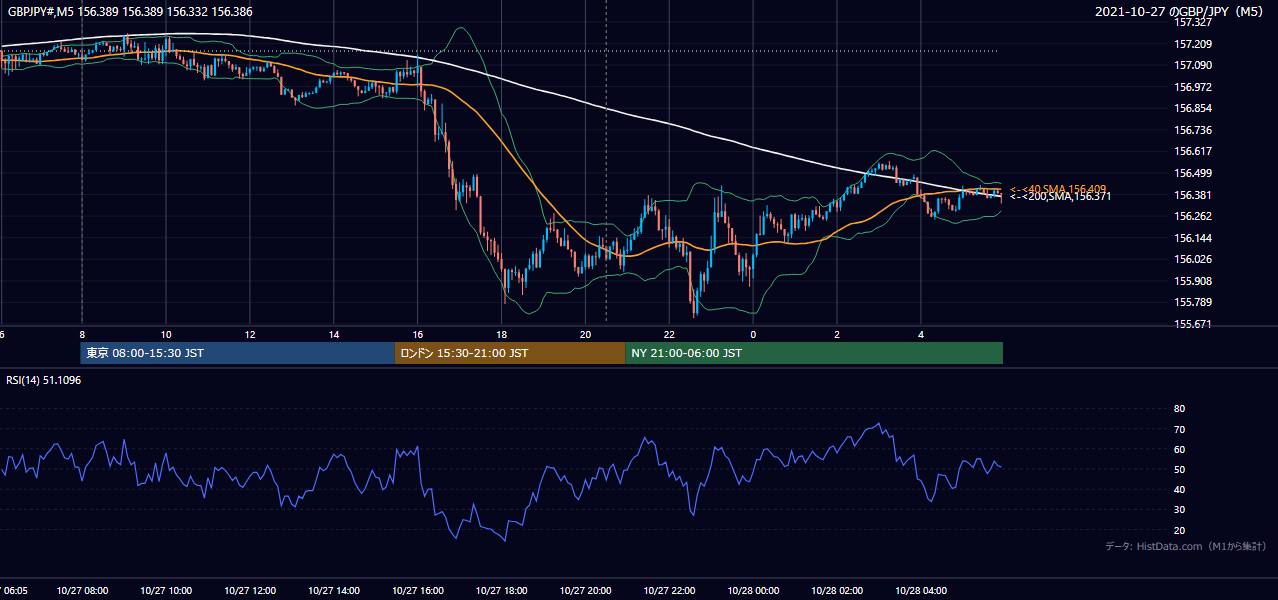The height and width of the screenshot is (600, 1278).
Task: Click price axis label 155.789
Action: [x=1193, y=302]
